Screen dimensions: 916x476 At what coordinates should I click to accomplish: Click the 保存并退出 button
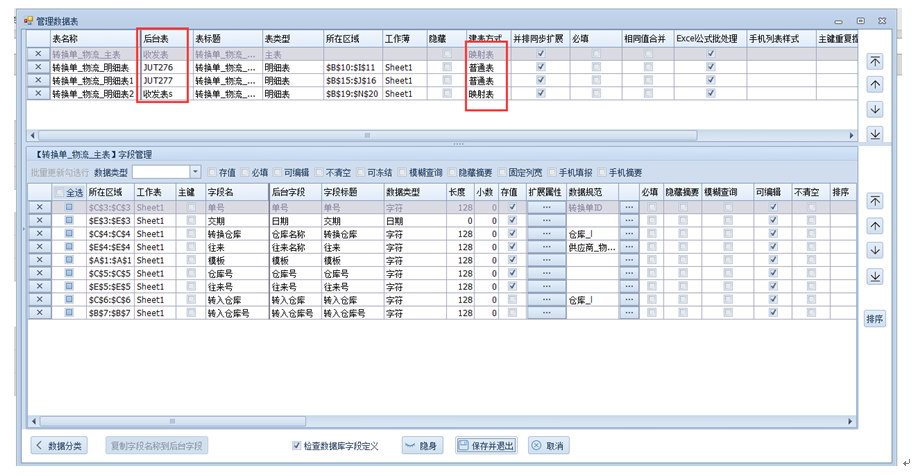(x=486, y=446)
